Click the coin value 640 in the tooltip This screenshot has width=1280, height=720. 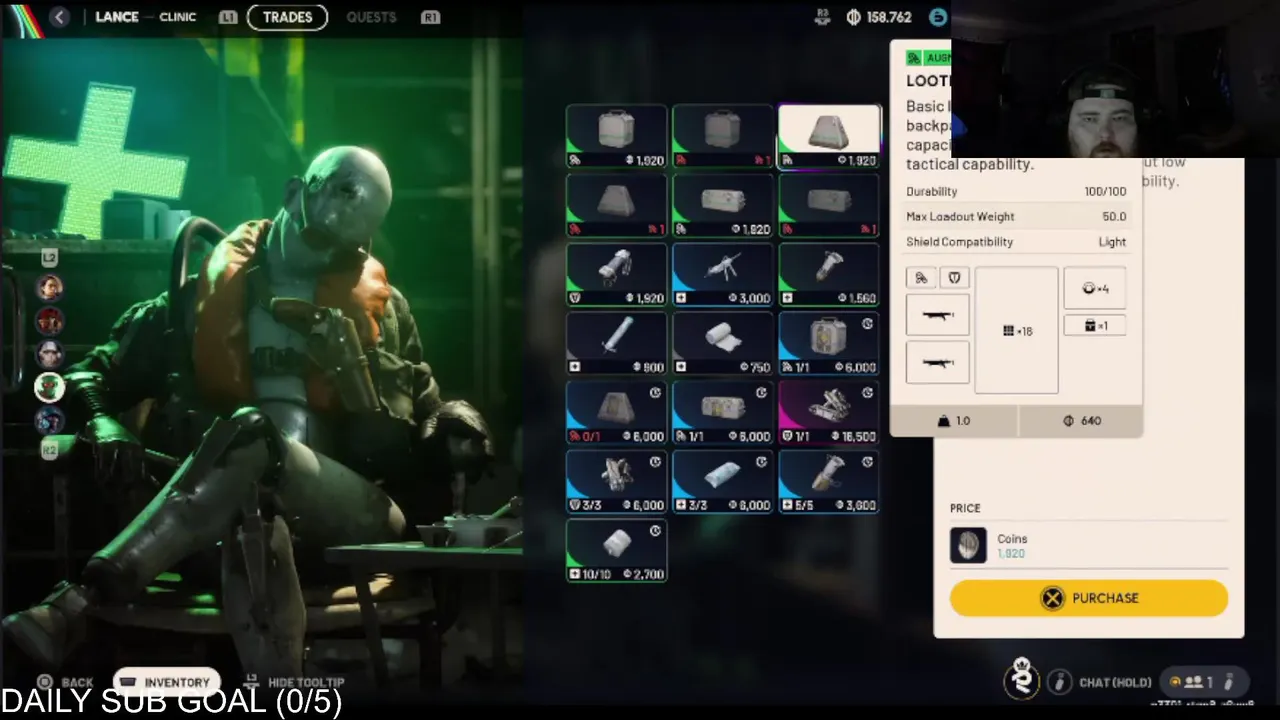(1081, 421)
